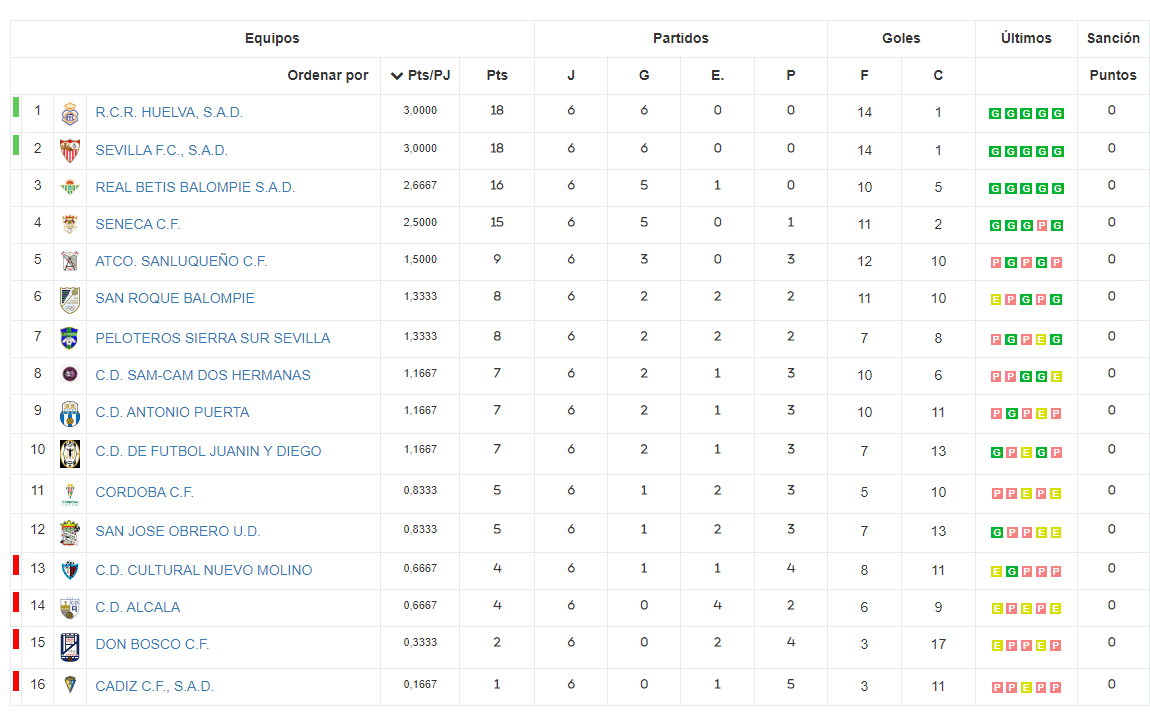Open C.D. CULTURAL NUEVO MOLINO link

coord(204,570)
